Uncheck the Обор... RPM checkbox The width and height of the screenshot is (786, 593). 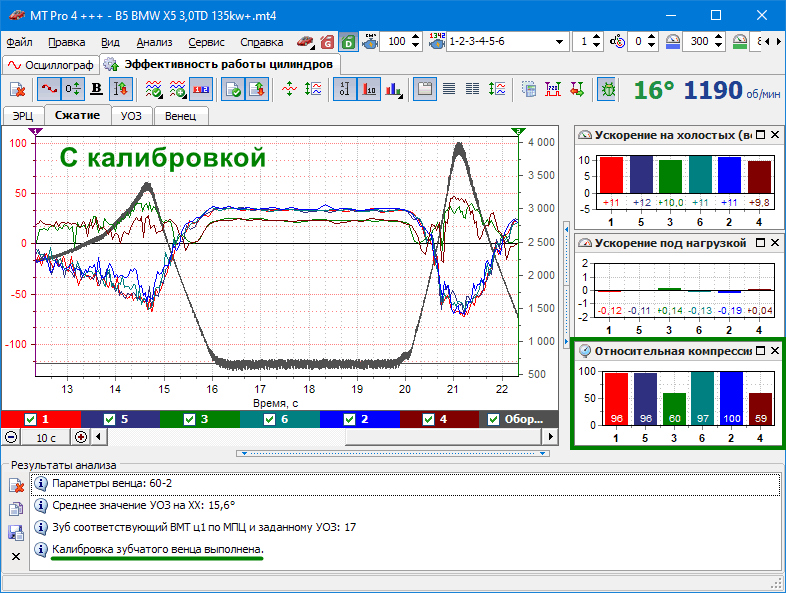pos(494,419)
